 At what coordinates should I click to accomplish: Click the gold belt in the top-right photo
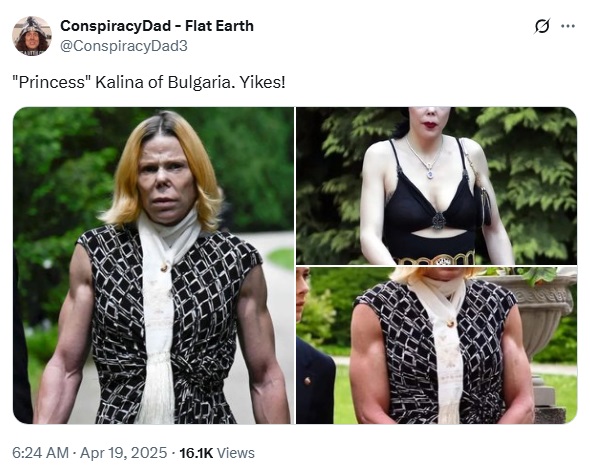coord(436,259)
